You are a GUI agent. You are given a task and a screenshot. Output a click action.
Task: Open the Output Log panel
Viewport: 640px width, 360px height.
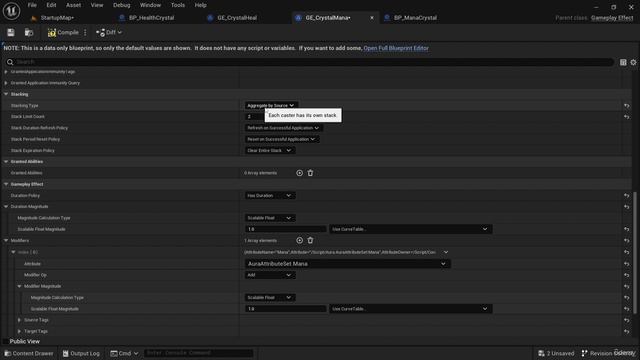click(81, 353)
